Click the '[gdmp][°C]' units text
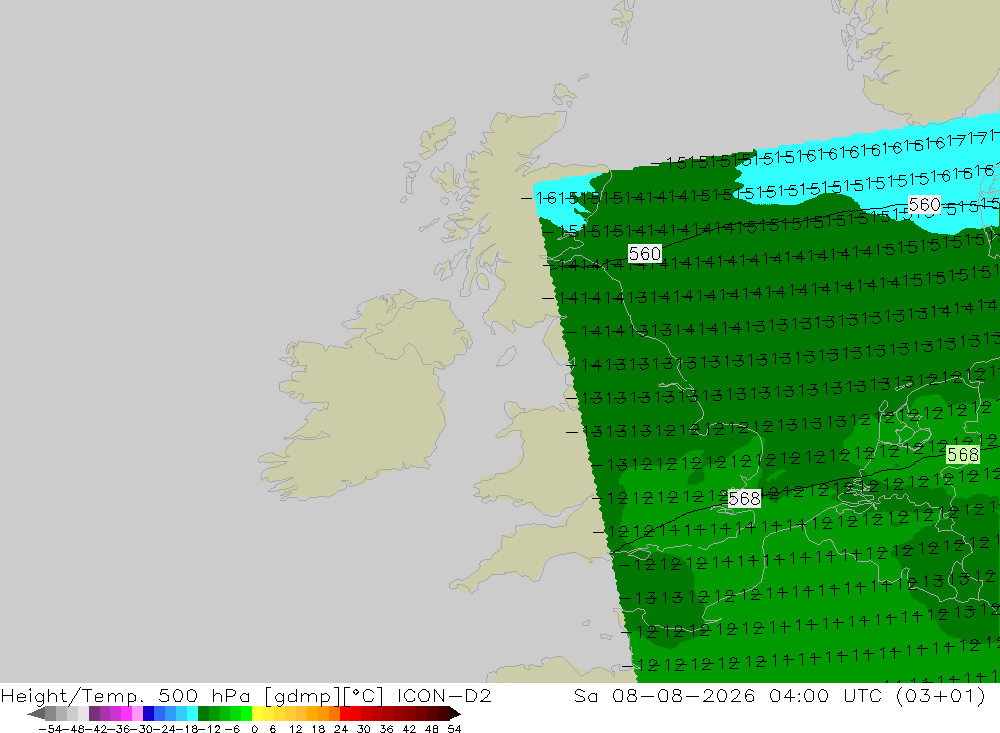Viewport: 1000px width, 733px height. click(324, 696)
